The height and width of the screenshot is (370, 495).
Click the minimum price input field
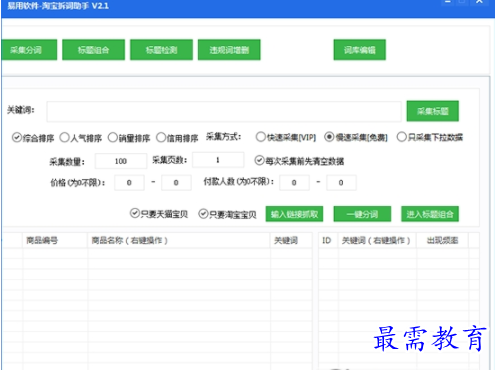[129, 183]
